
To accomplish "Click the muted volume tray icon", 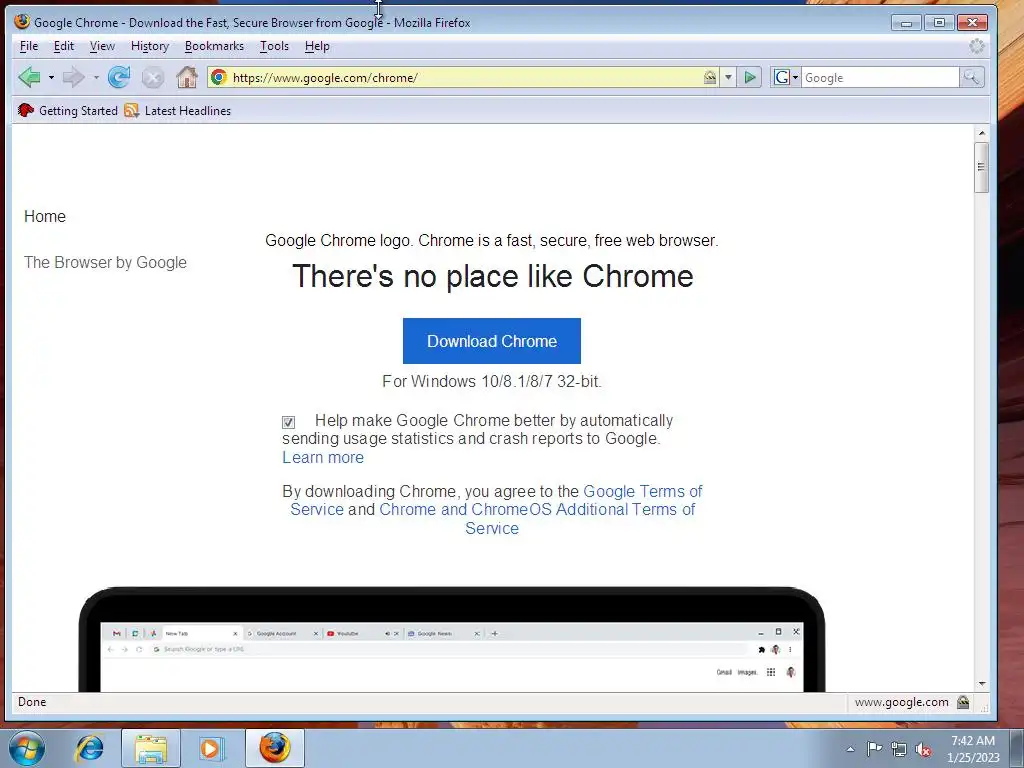I will [x=923, y=750].
